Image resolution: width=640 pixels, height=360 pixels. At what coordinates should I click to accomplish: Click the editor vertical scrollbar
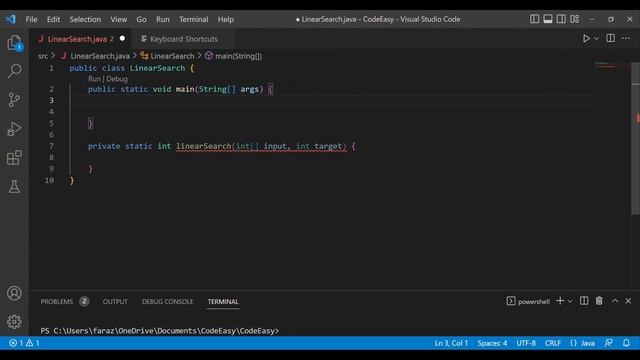[636, 139]
